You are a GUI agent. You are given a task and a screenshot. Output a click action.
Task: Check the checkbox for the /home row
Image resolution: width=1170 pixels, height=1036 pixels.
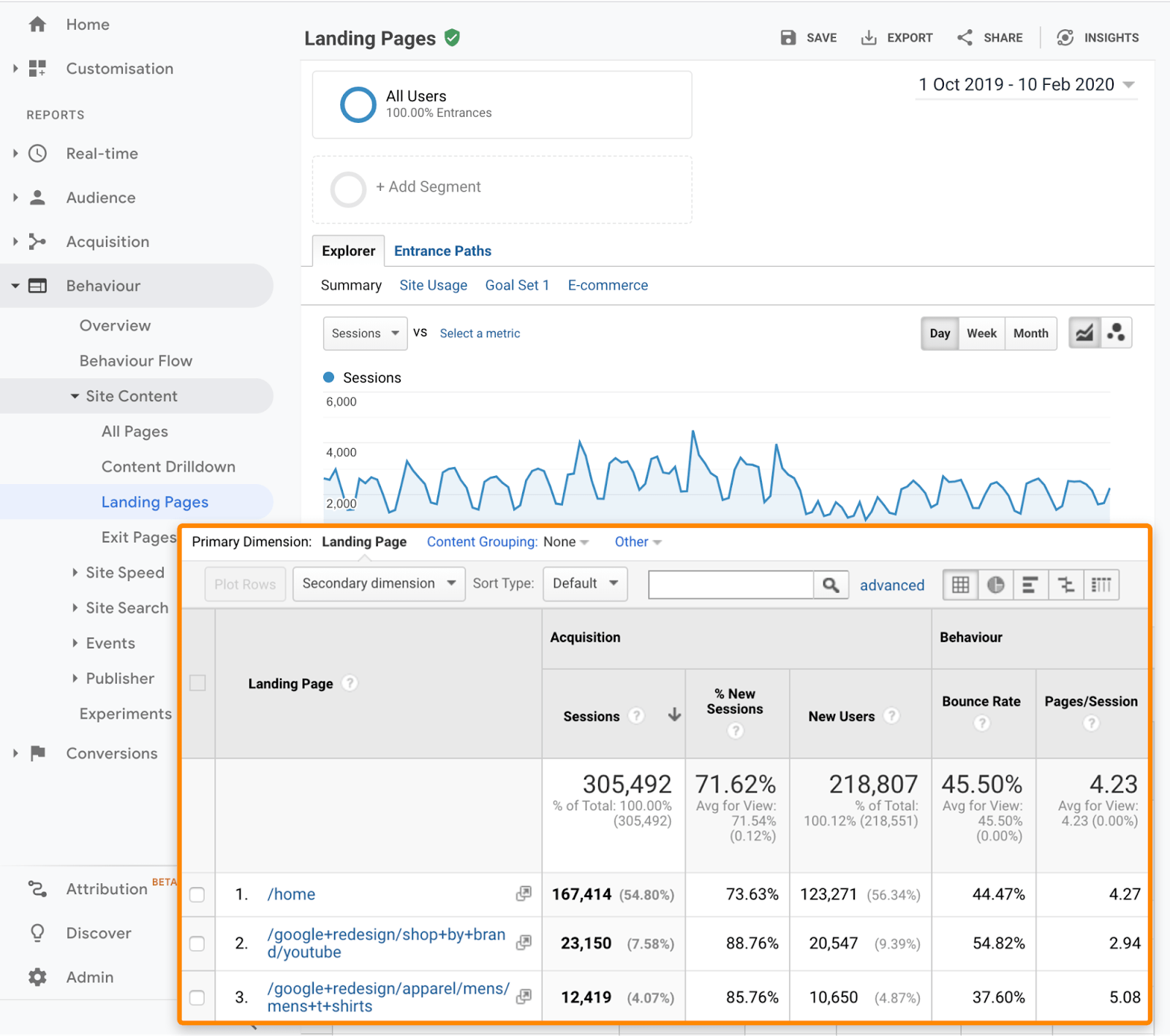click(x=197, y=894)
